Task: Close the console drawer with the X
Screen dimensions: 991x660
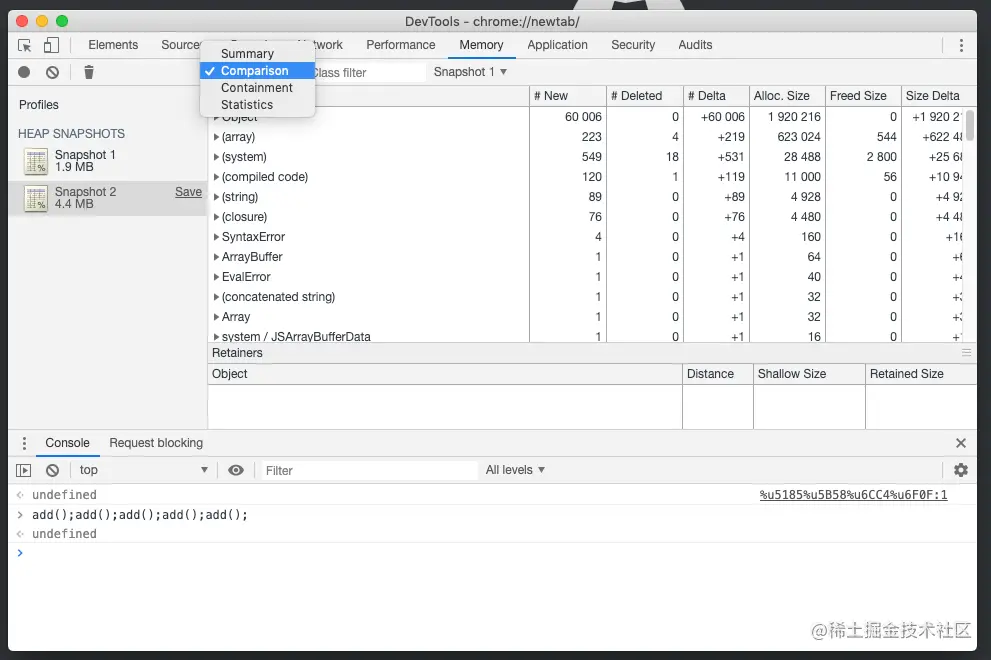Action: 961,443
